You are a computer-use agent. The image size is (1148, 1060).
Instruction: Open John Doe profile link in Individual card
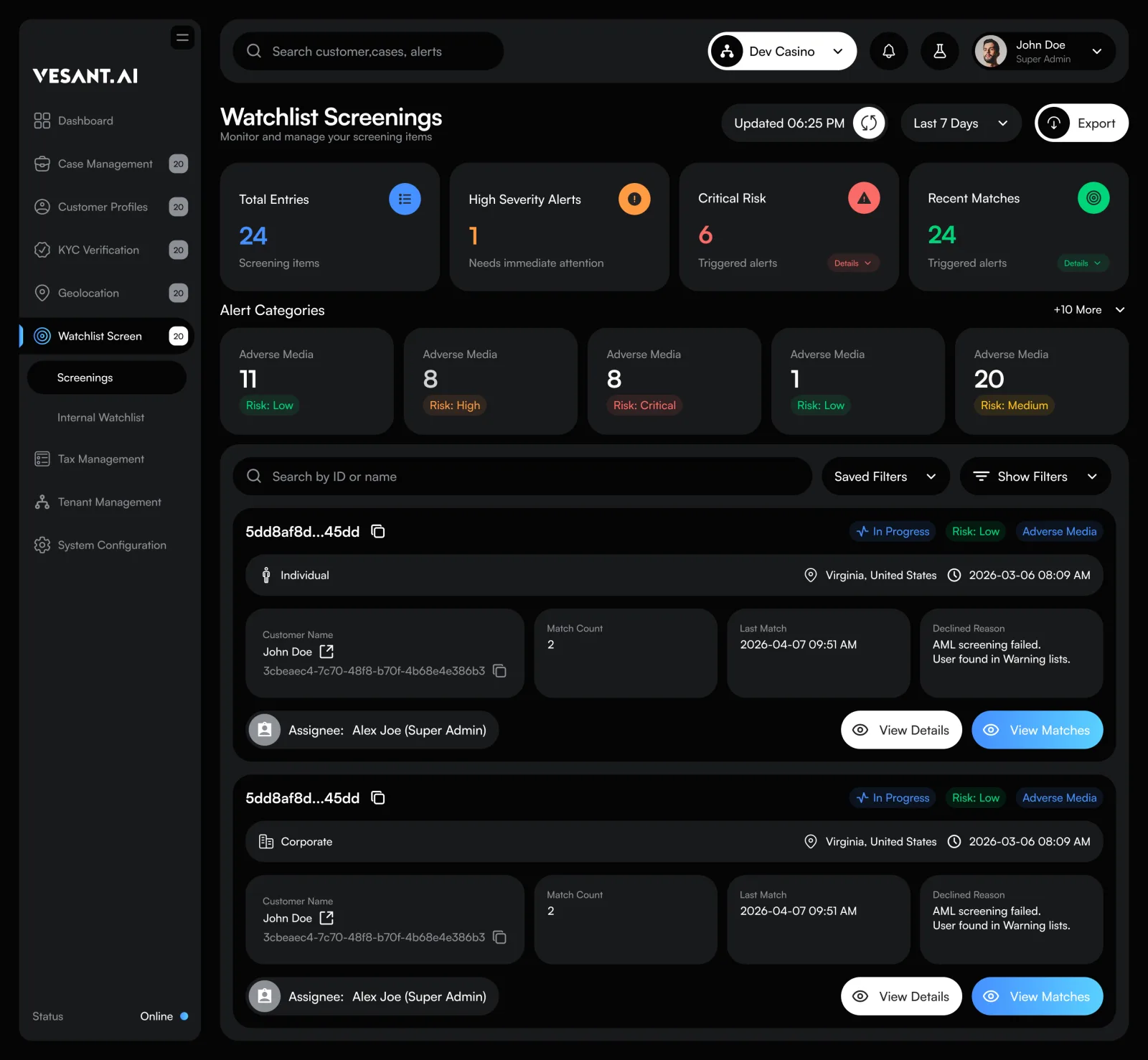[326, 651]
